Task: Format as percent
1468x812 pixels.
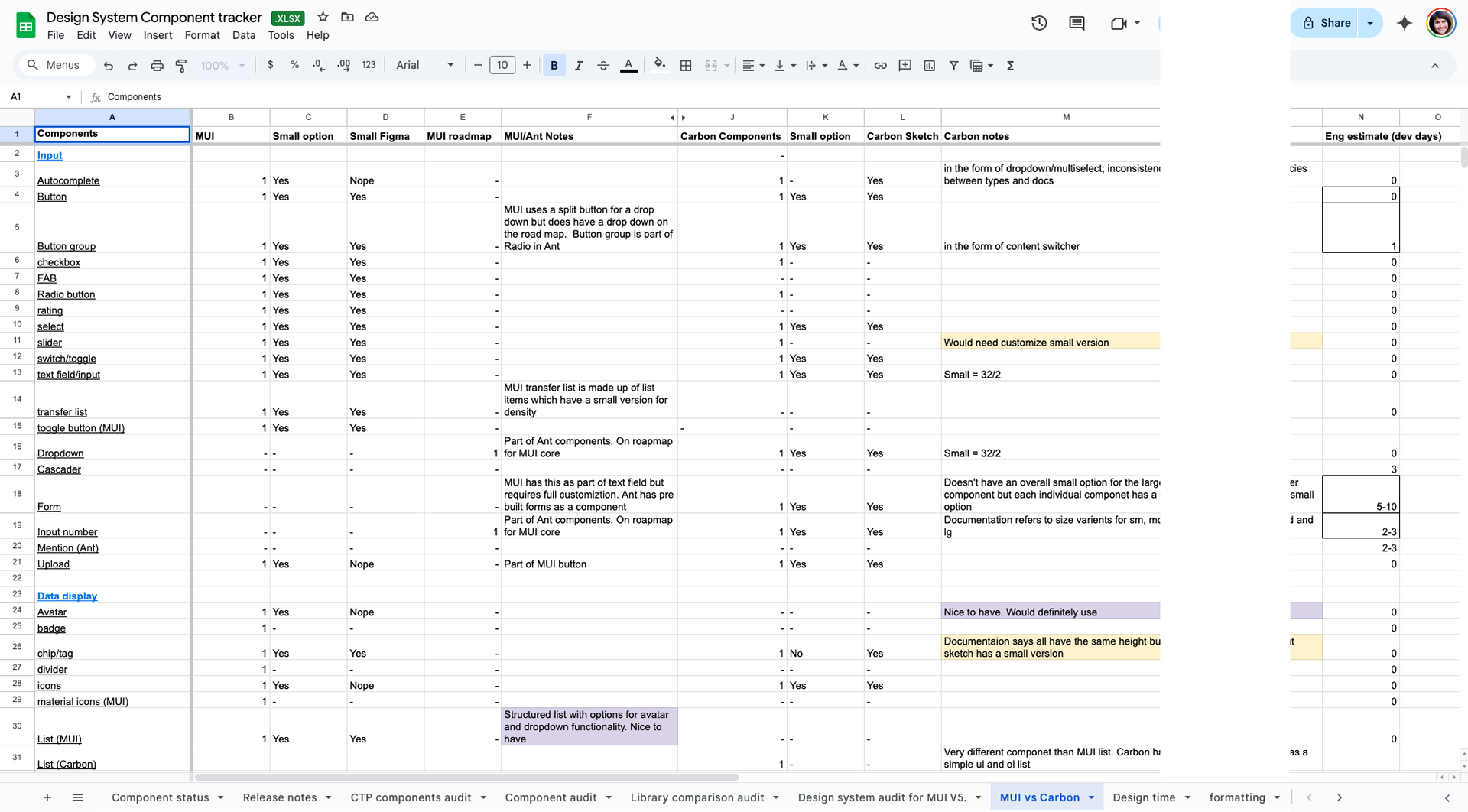Action: tap(294, 66)
